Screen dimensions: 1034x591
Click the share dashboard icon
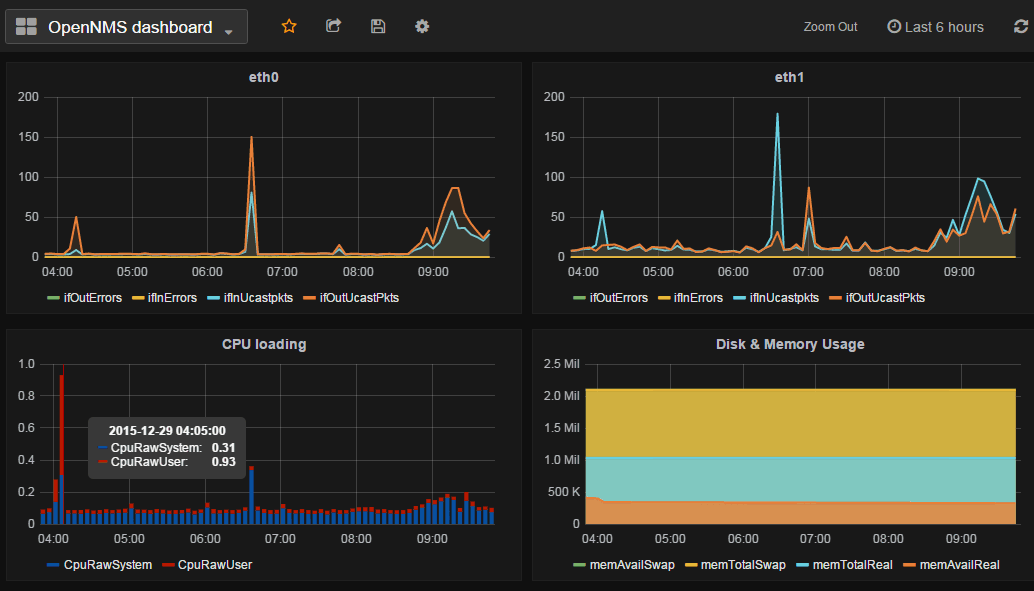(x=334, y=27)
